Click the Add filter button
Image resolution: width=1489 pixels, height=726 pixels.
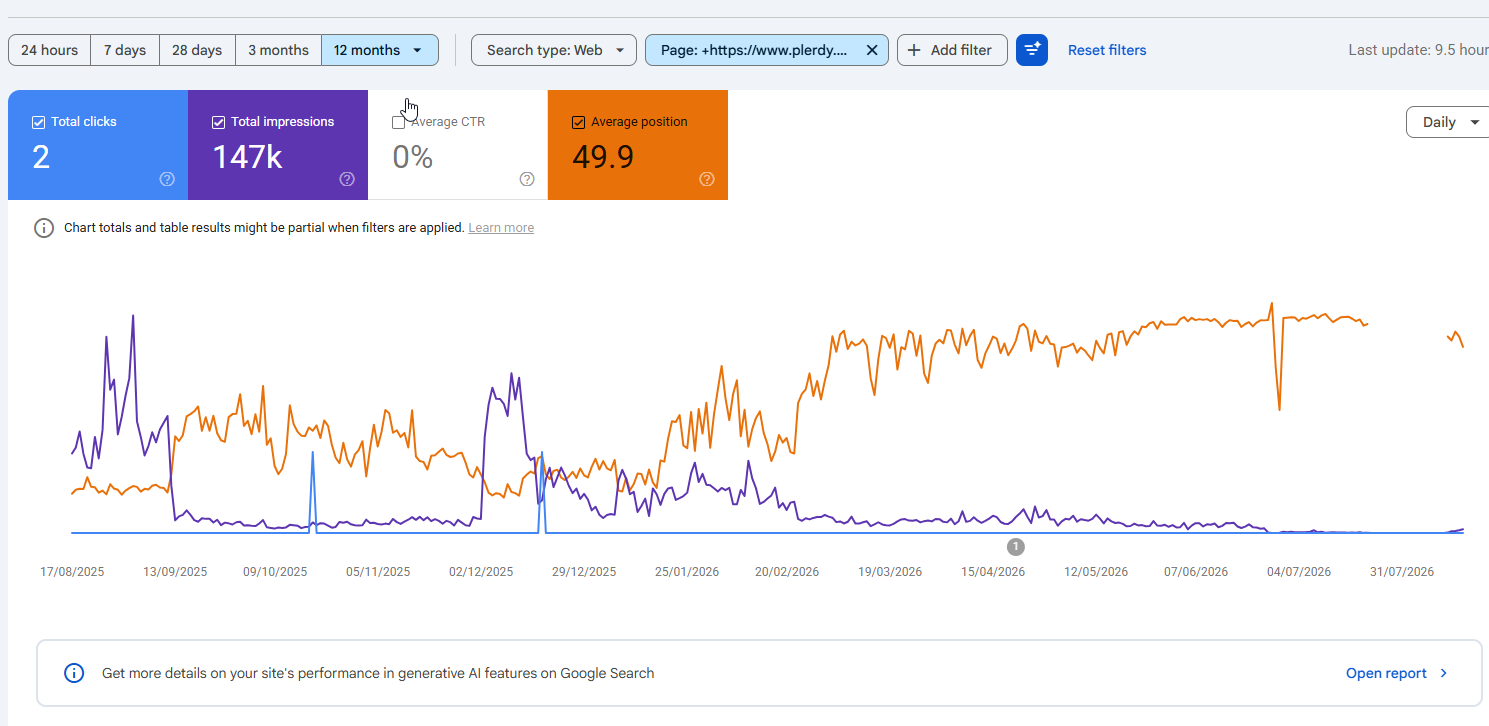[952, 50]
